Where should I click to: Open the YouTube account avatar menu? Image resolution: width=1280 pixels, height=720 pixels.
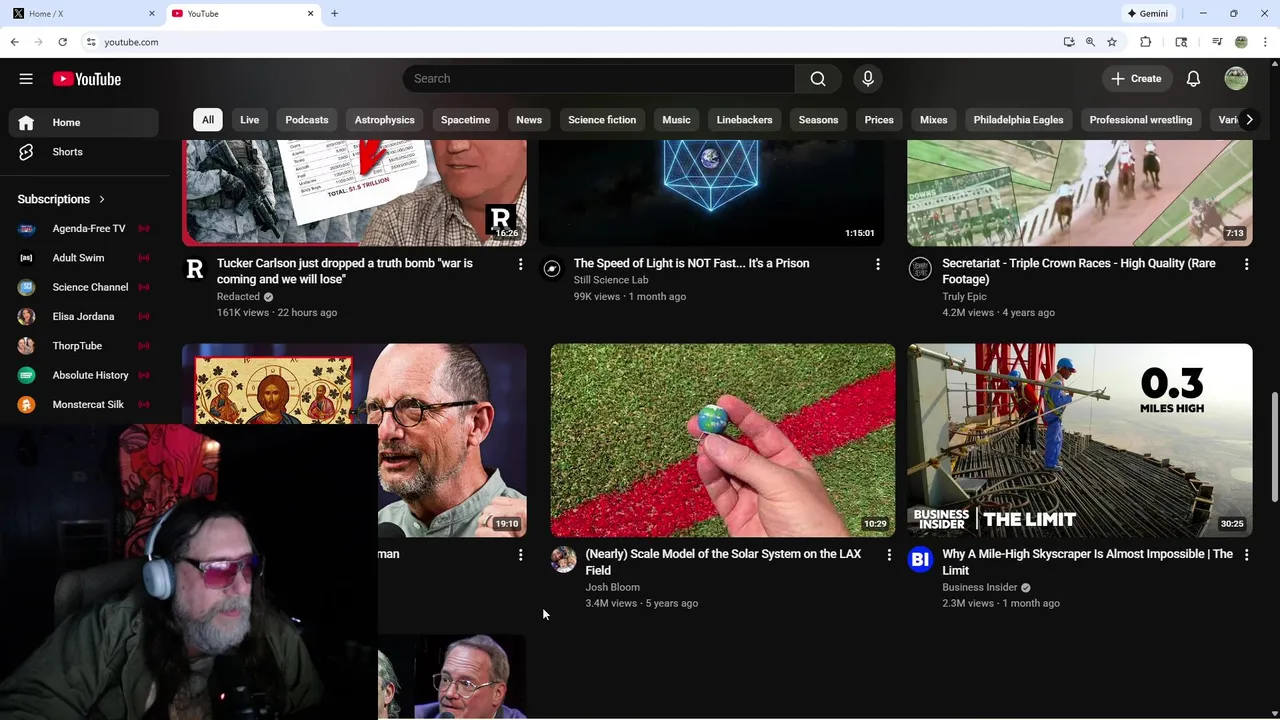[1236, 79]
